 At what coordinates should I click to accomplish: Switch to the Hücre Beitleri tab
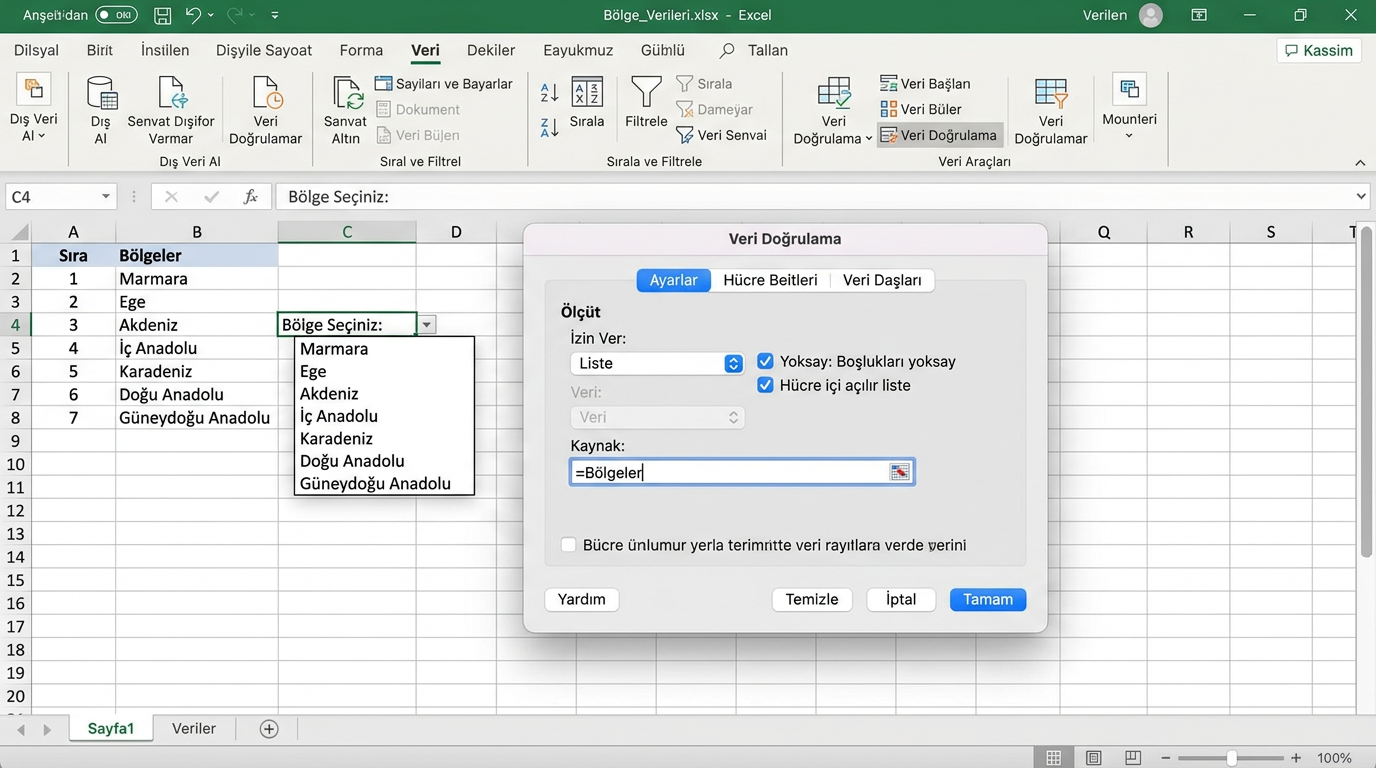770,280
